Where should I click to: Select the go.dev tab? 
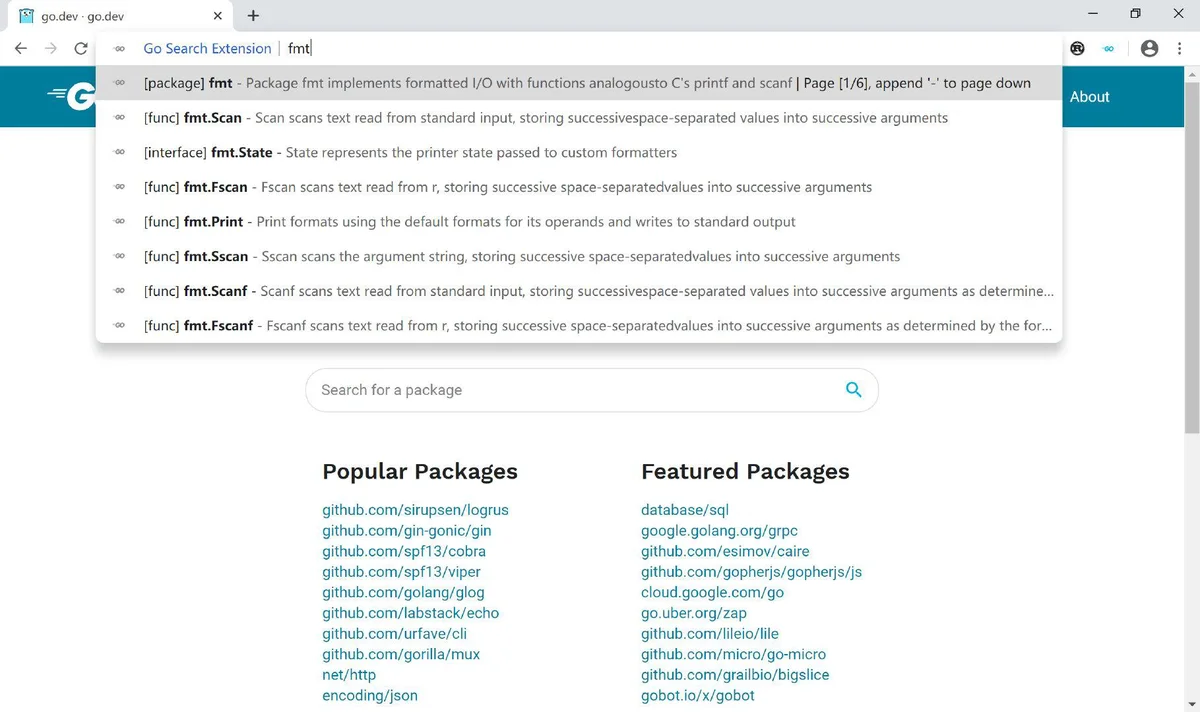(120, 16)
